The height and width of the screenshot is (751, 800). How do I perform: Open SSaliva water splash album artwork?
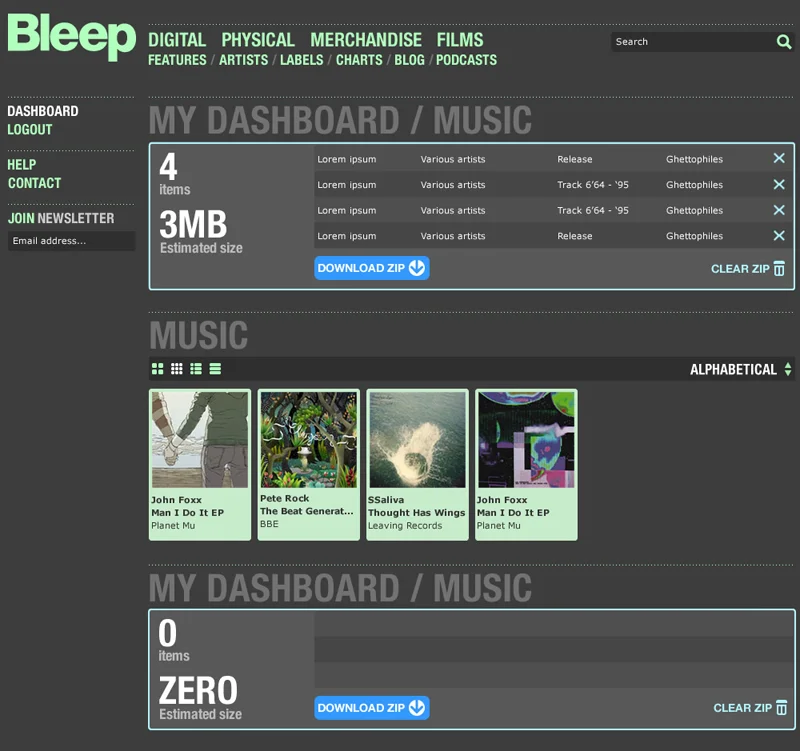(x=417, y=440)
